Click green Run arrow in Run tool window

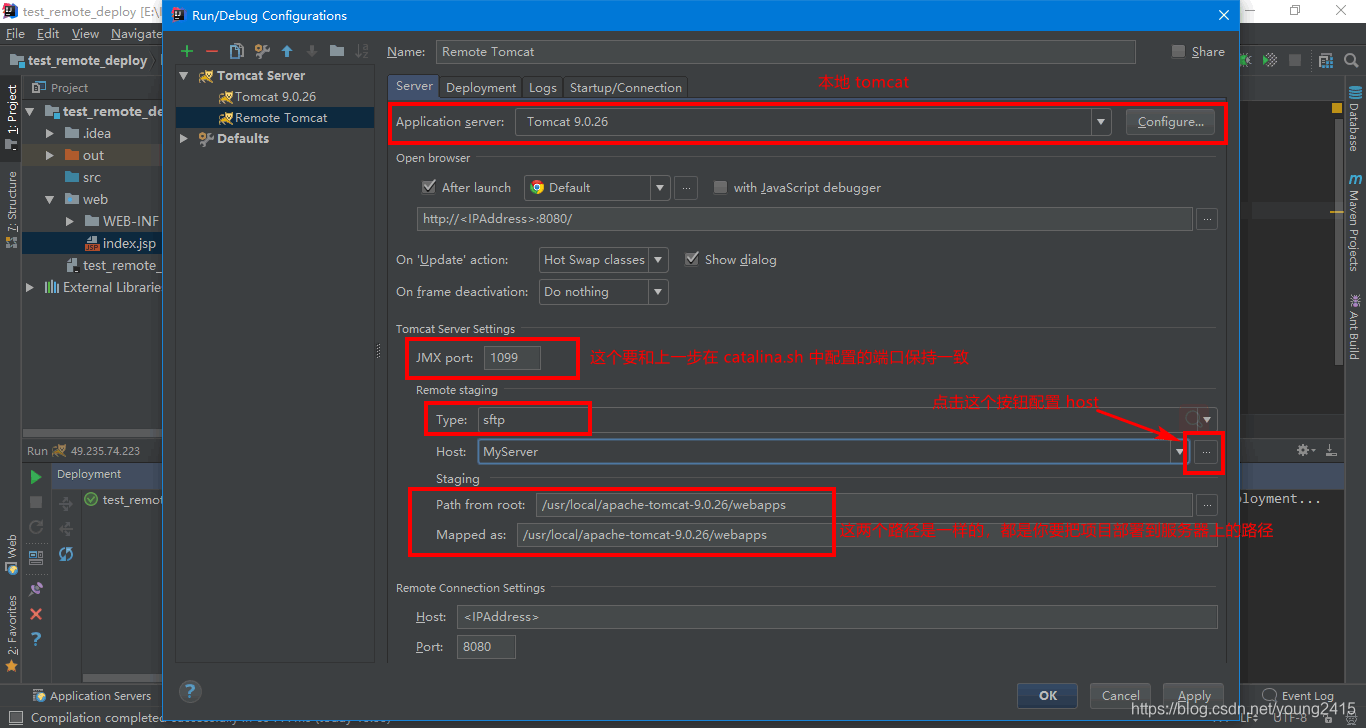tap(36, 477)
